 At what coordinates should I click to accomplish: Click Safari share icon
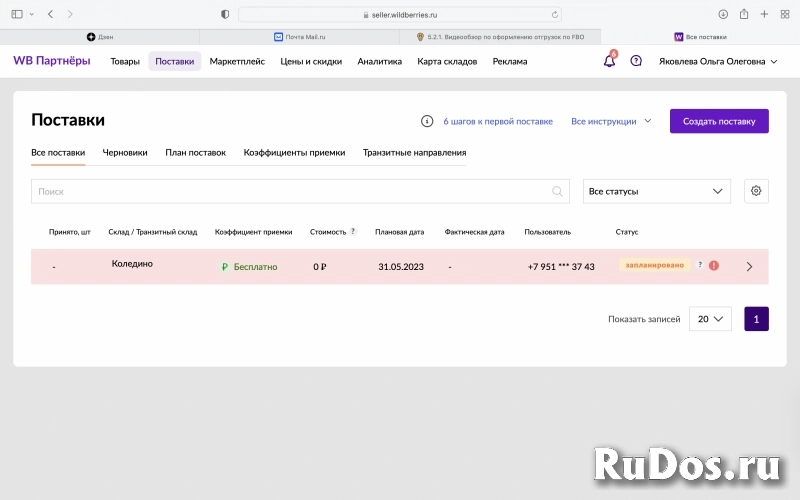pos(744,14)
